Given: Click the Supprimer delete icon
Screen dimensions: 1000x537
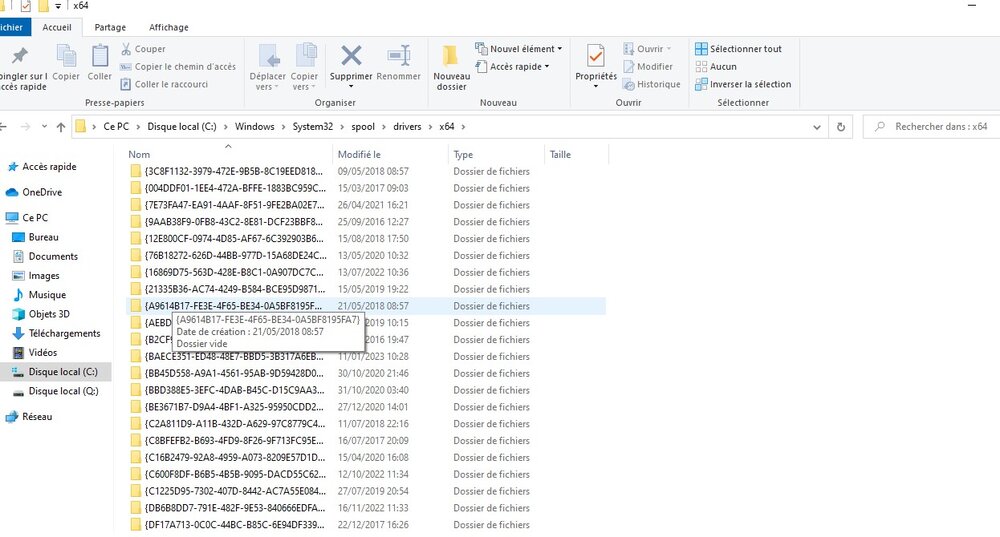Looking at the screenshot, I should pyautogui.click(x=351, y=56).
